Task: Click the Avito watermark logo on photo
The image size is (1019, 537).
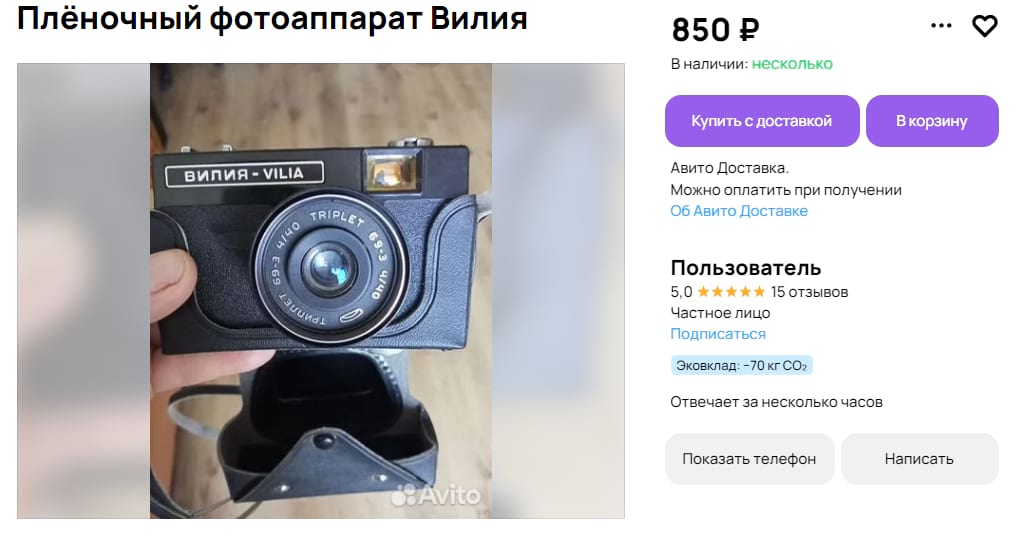Action: coord(436,495)
